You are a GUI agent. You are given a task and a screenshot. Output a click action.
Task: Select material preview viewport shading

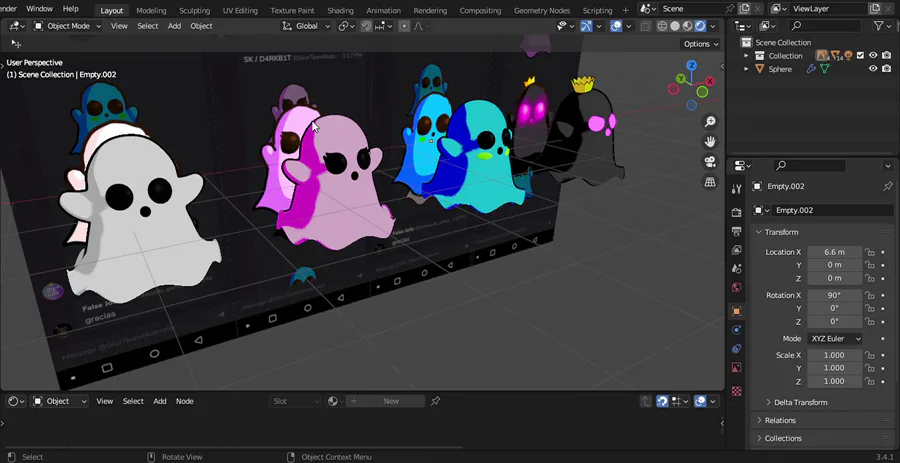[x=688, y=26]
